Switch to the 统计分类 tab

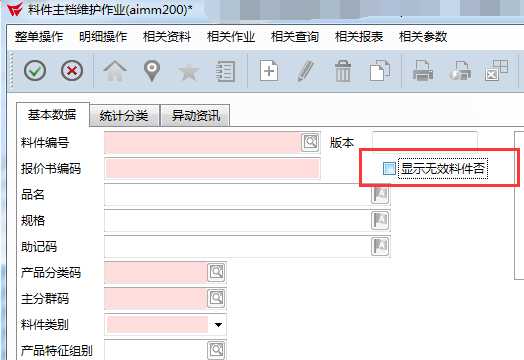124,116
